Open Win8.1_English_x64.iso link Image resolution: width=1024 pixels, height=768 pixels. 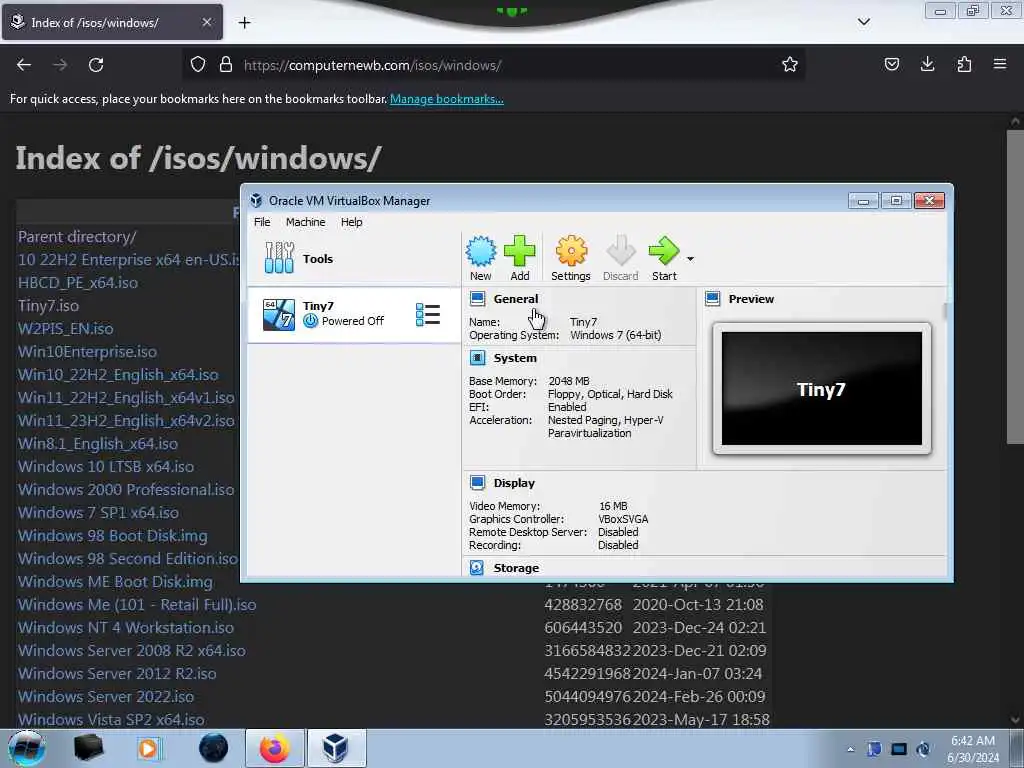[98, 443]
